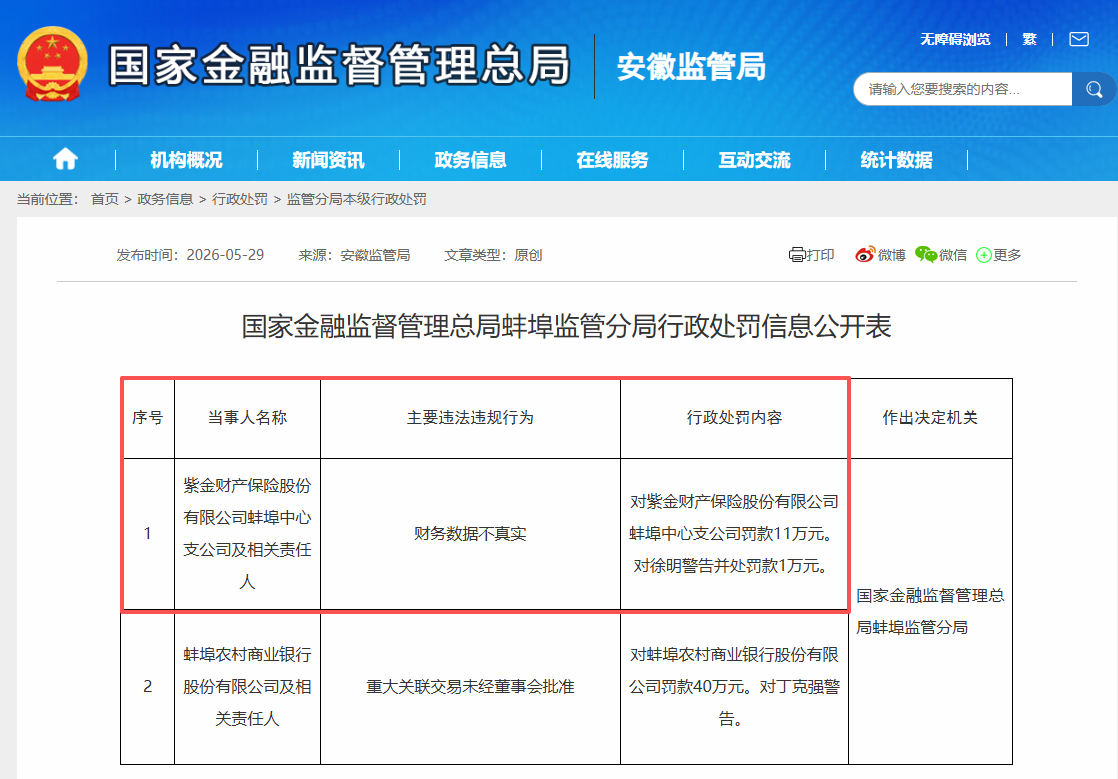Switch to traditional Chinese via 繁
The image size is (1118, 779).
pos(1029,39)
